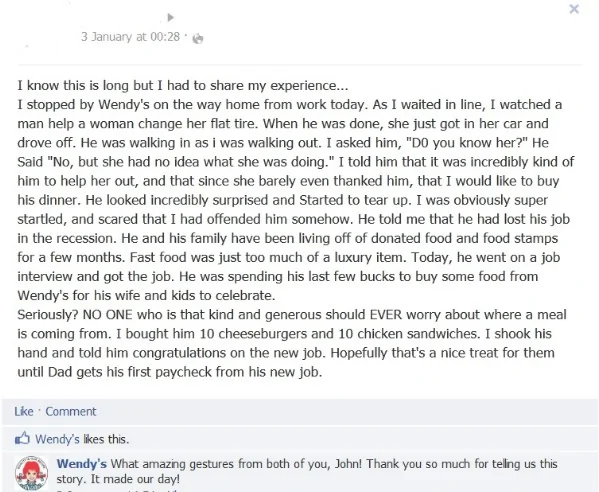599x492 pixels.
Task: Open Wendy's profile picture avatar
Action: coord(32,473)
